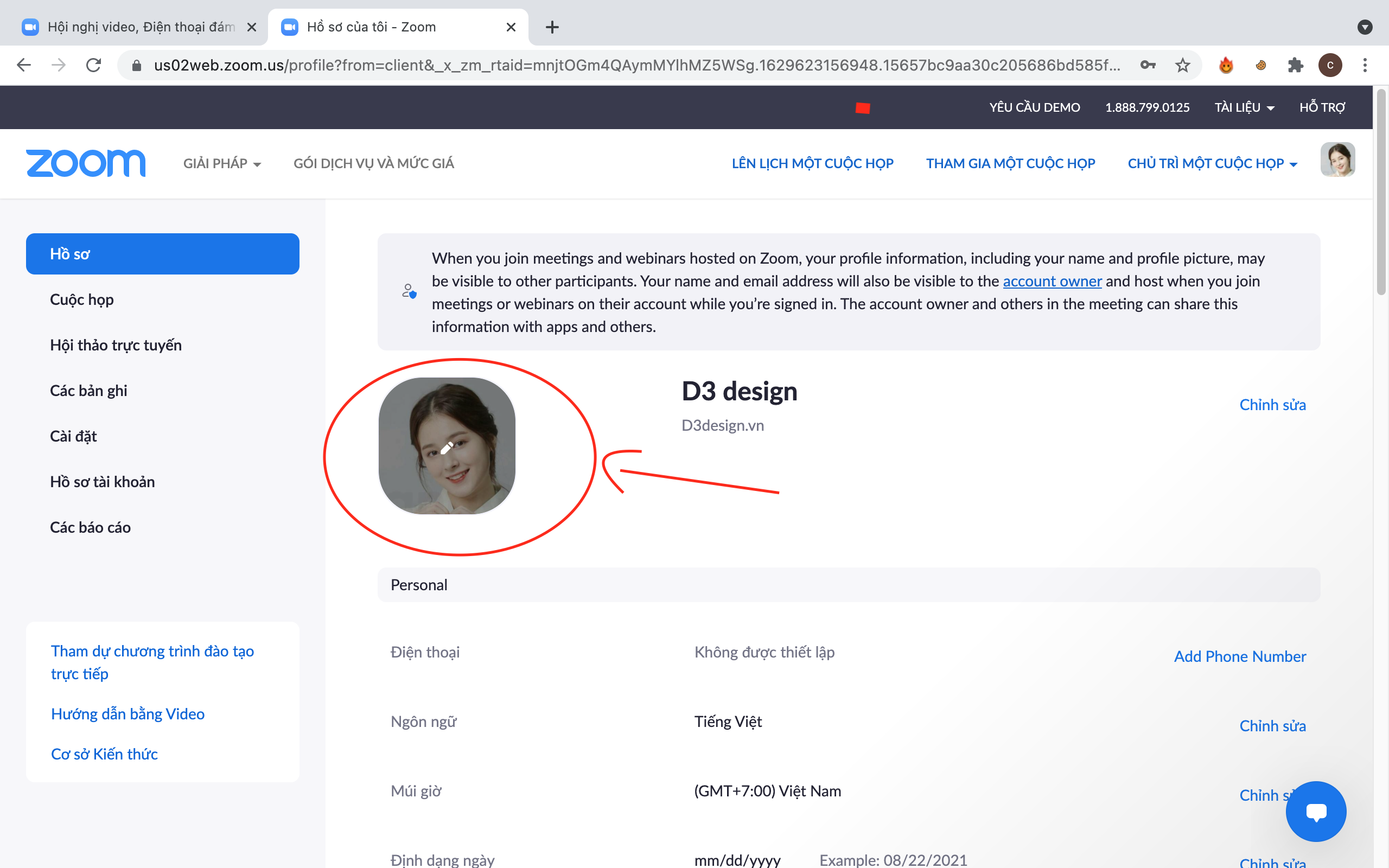Click the D3design.vn text
Viewport: 1389px width, 868px height.
(x=723, y=425)
